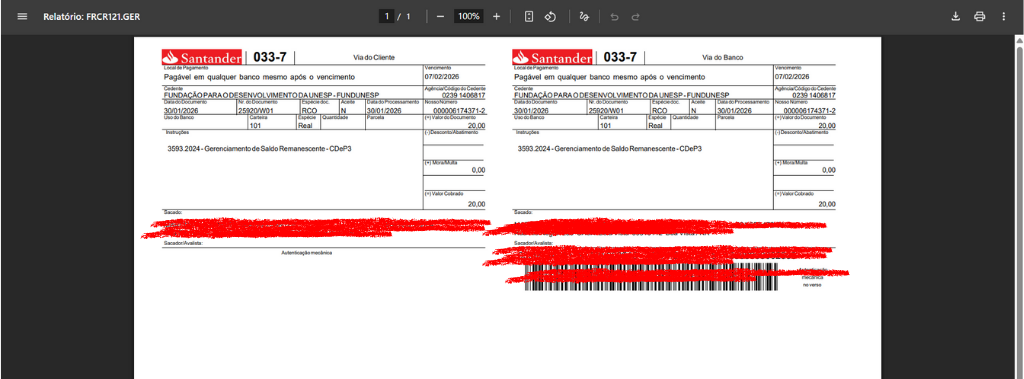Click Autenticação mecânica text in client copy
Image resolution: width=1024 pixels, height=379 pixels.
[306, 252]
